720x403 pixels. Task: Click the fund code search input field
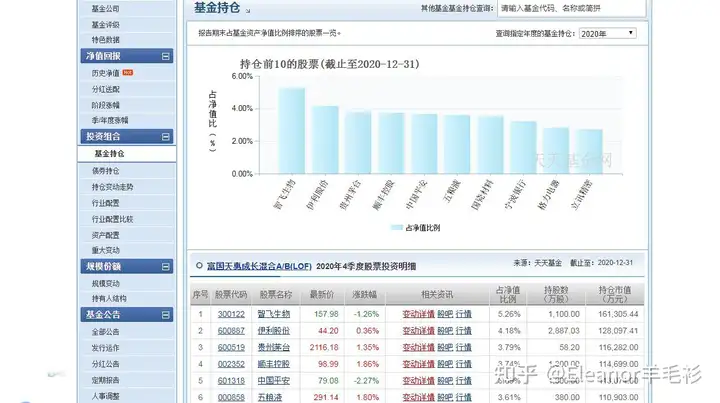click(572, 8)
